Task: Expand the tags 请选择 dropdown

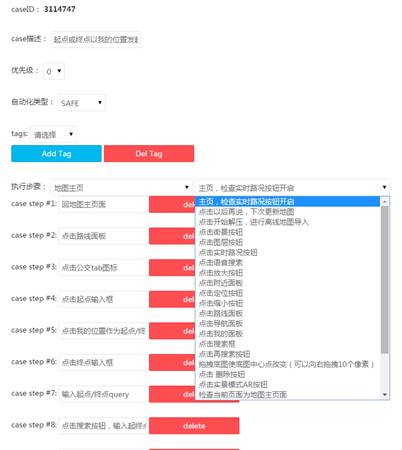Action: (x=53, y=135)
